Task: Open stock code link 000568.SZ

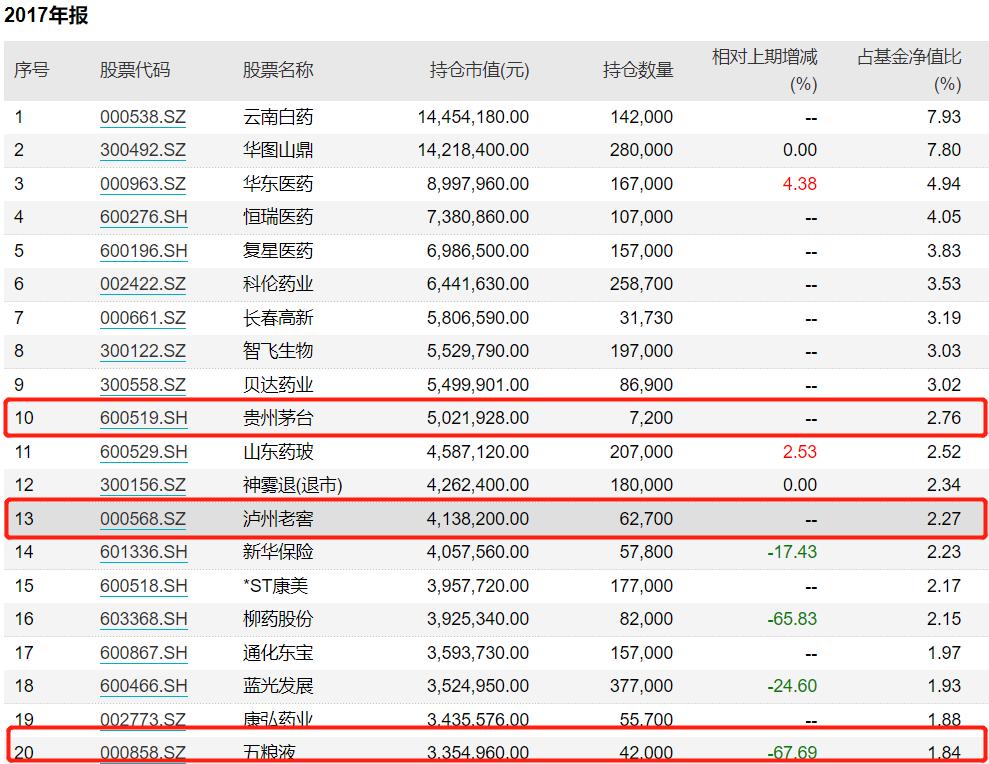Action: point(143,519)
